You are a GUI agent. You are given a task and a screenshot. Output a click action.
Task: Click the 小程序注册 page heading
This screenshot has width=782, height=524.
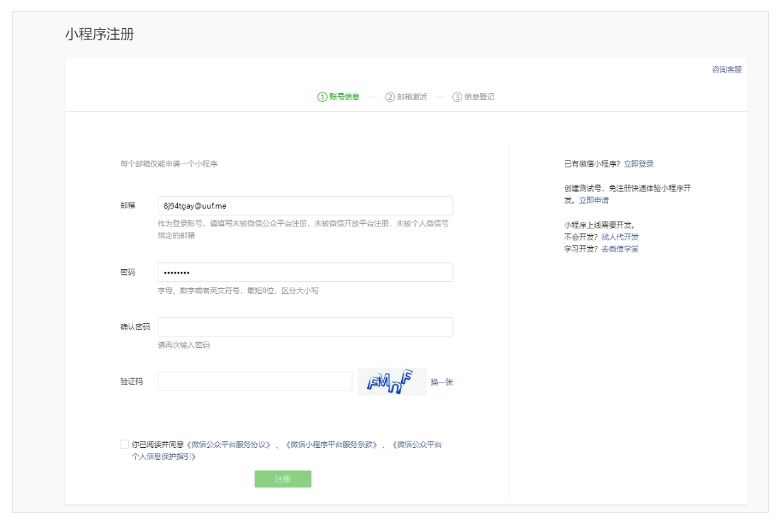coord(100,34)
